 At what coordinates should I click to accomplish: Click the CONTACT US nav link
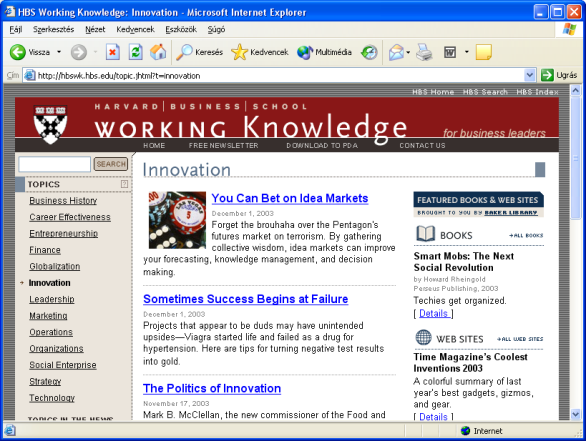tap(422, 145)
